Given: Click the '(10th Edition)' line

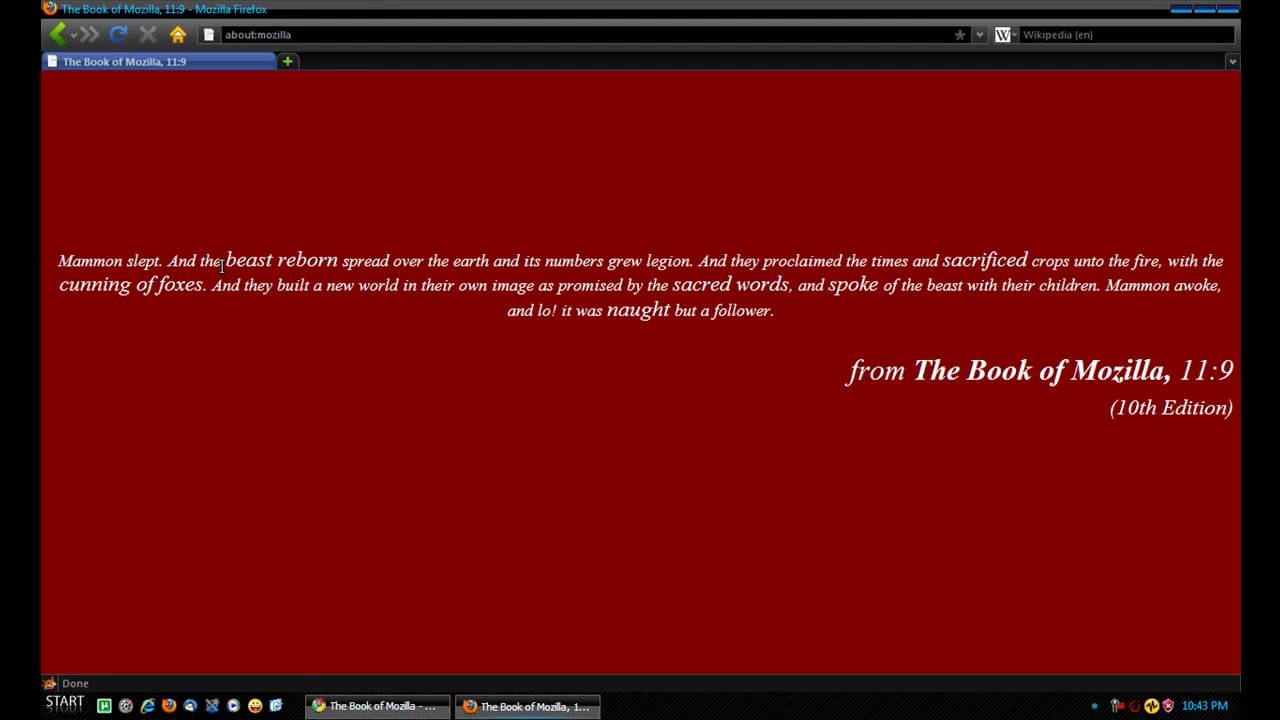Looking at the screenshot, I should (x=1171, y=407).
